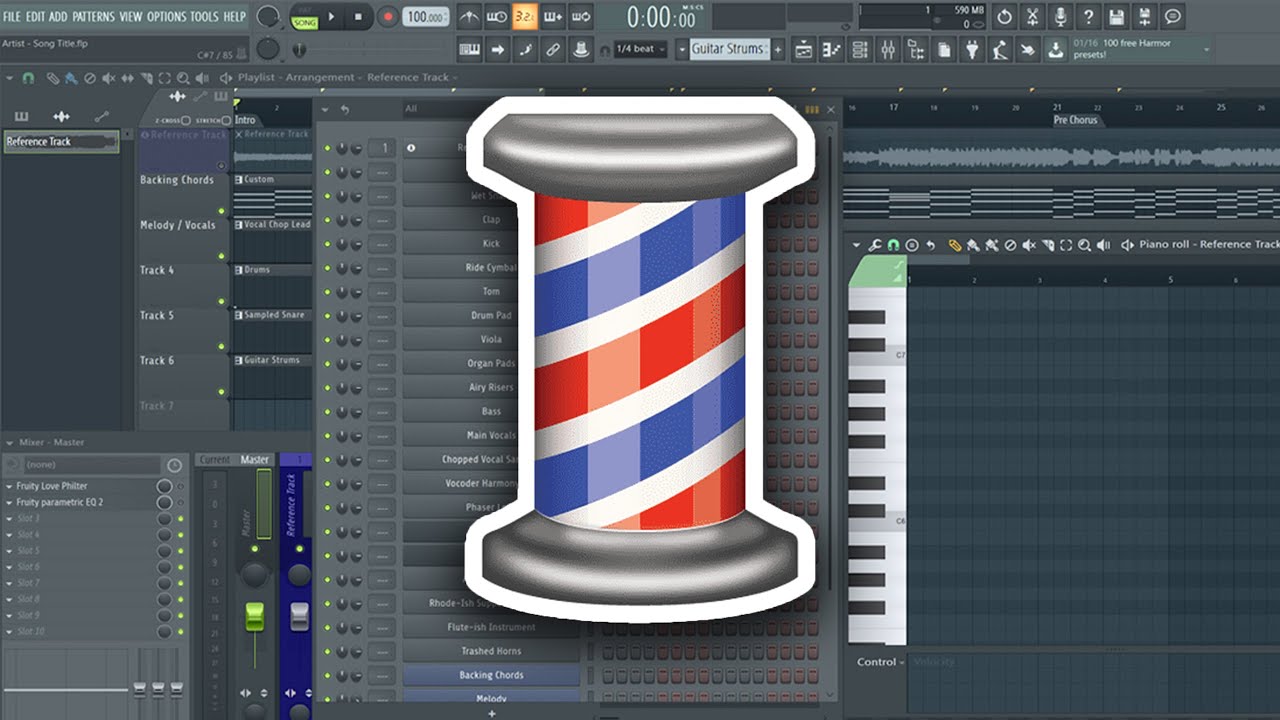Open the mixer view button in toolbar

pos(887,49)
